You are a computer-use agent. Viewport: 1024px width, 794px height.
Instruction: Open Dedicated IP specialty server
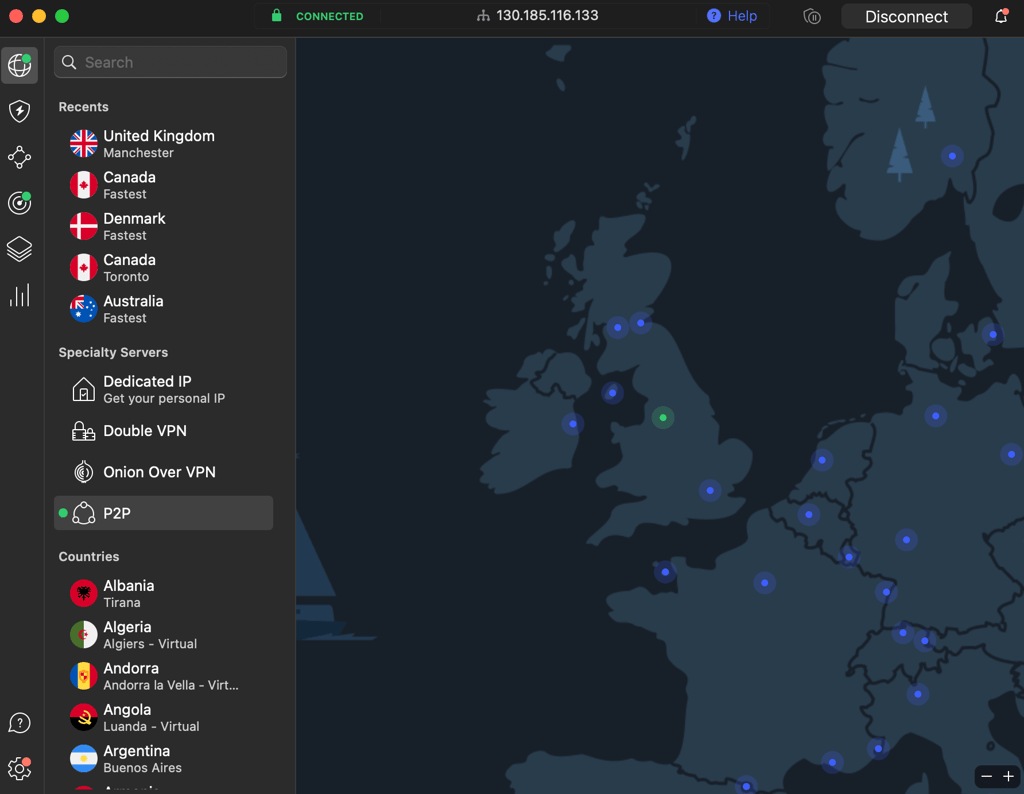(163, 389)
